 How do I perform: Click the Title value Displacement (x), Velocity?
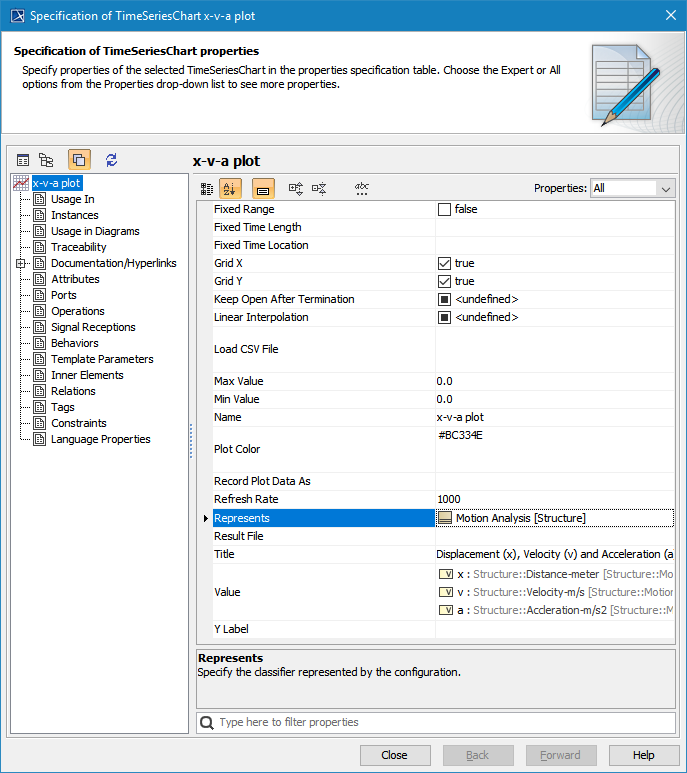[554, 555]
